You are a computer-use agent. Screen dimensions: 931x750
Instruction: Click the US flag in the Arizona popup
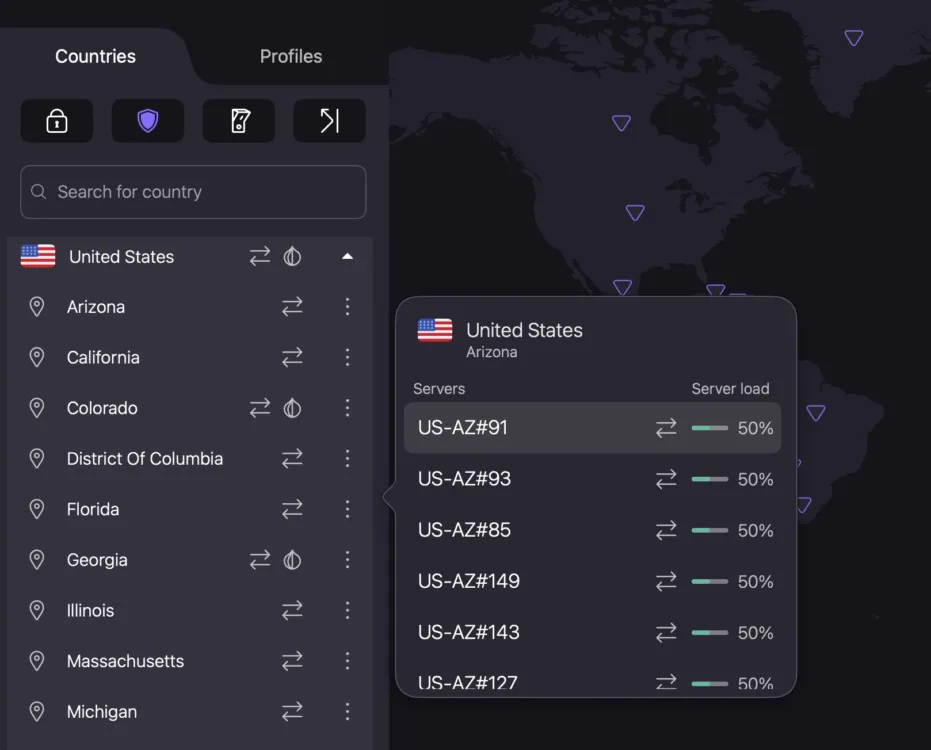coord(435,330)
